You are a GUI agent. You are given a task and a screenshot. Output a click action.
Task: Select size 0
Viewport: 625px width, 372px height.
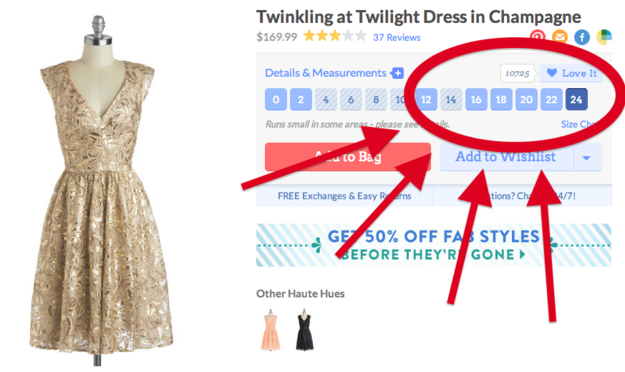tap(276, 99)
